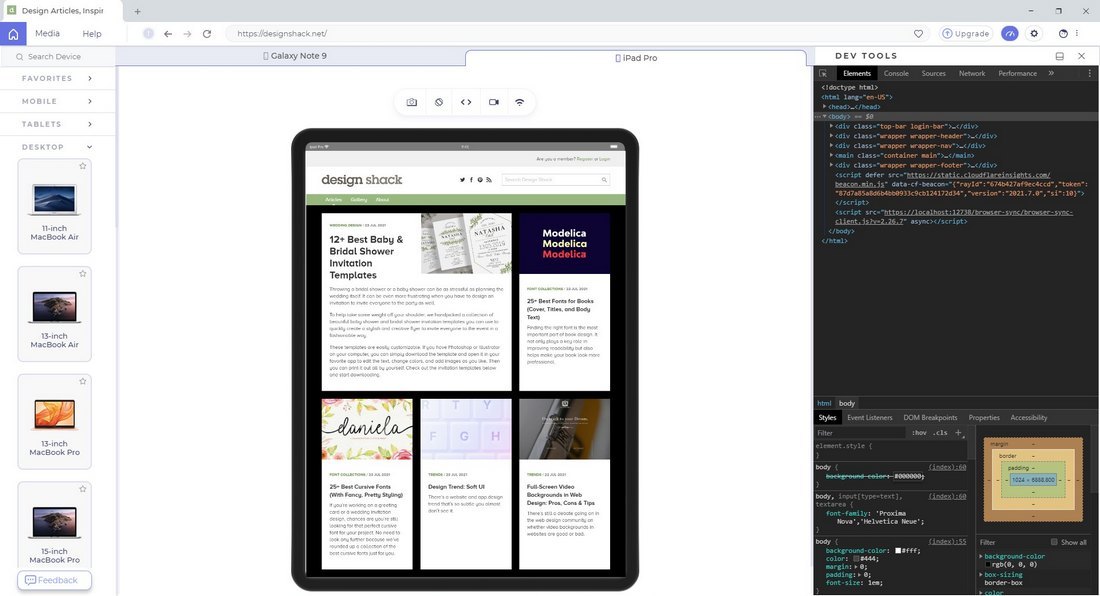Show more DevTools tabs via chevrons

tap(1051, 73)
